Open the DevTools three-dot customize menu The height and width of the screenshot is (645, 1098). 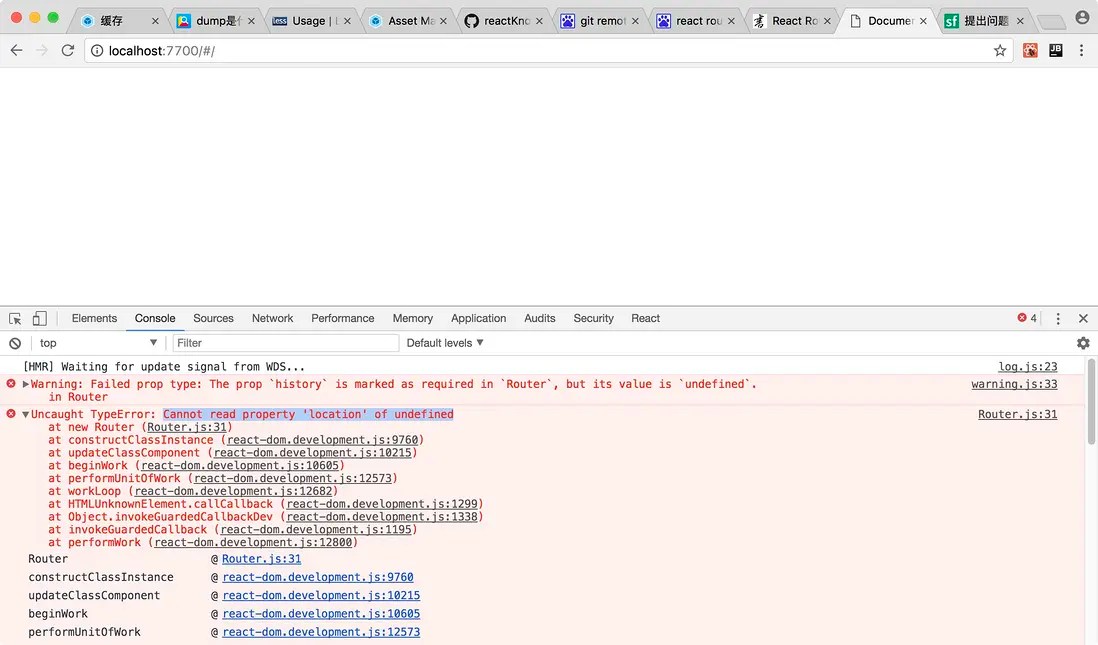[x=1057, y=317]
